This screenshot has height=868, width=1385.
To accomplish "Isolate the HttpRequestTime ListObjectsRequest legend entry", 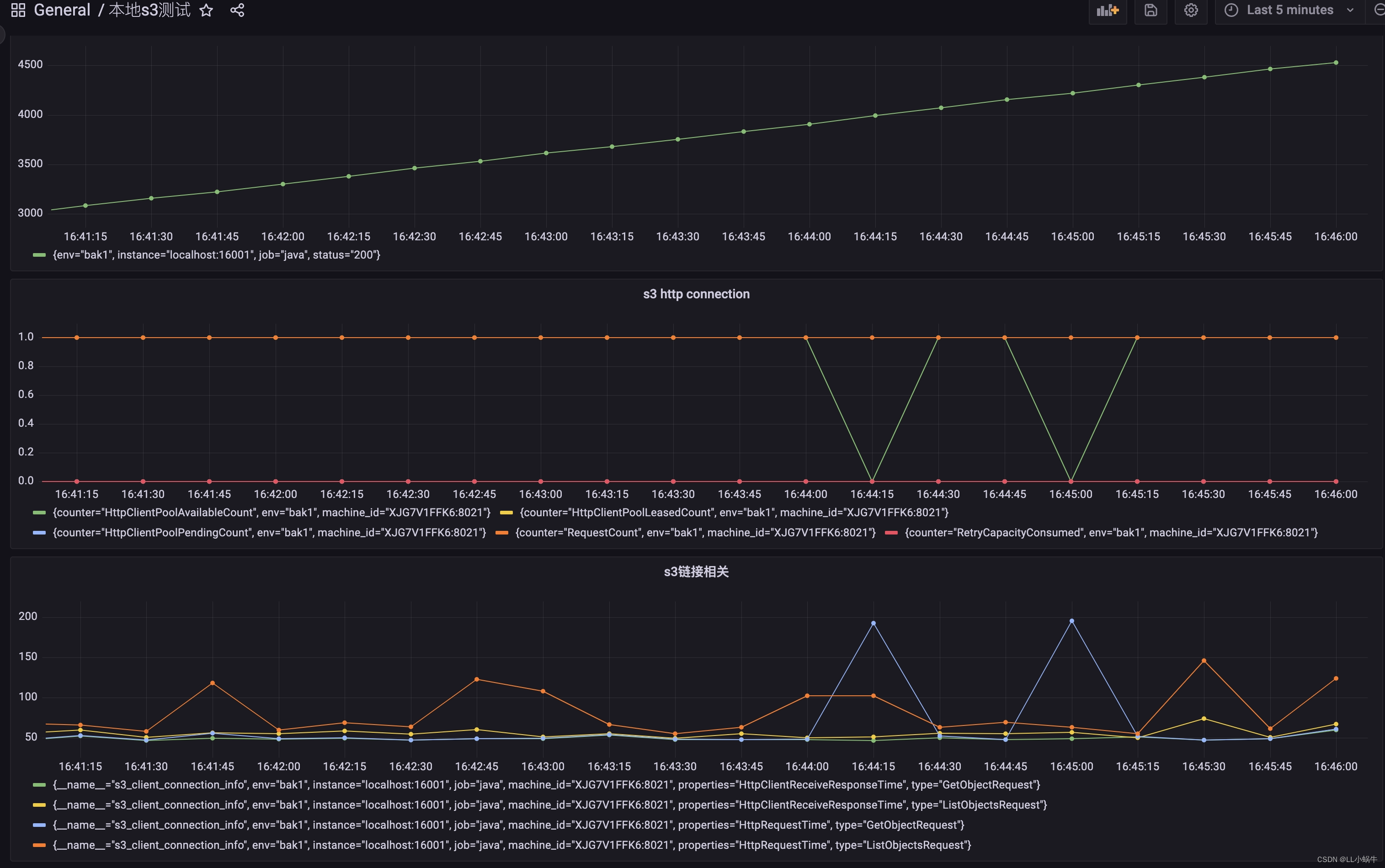I will click(511, 845).
